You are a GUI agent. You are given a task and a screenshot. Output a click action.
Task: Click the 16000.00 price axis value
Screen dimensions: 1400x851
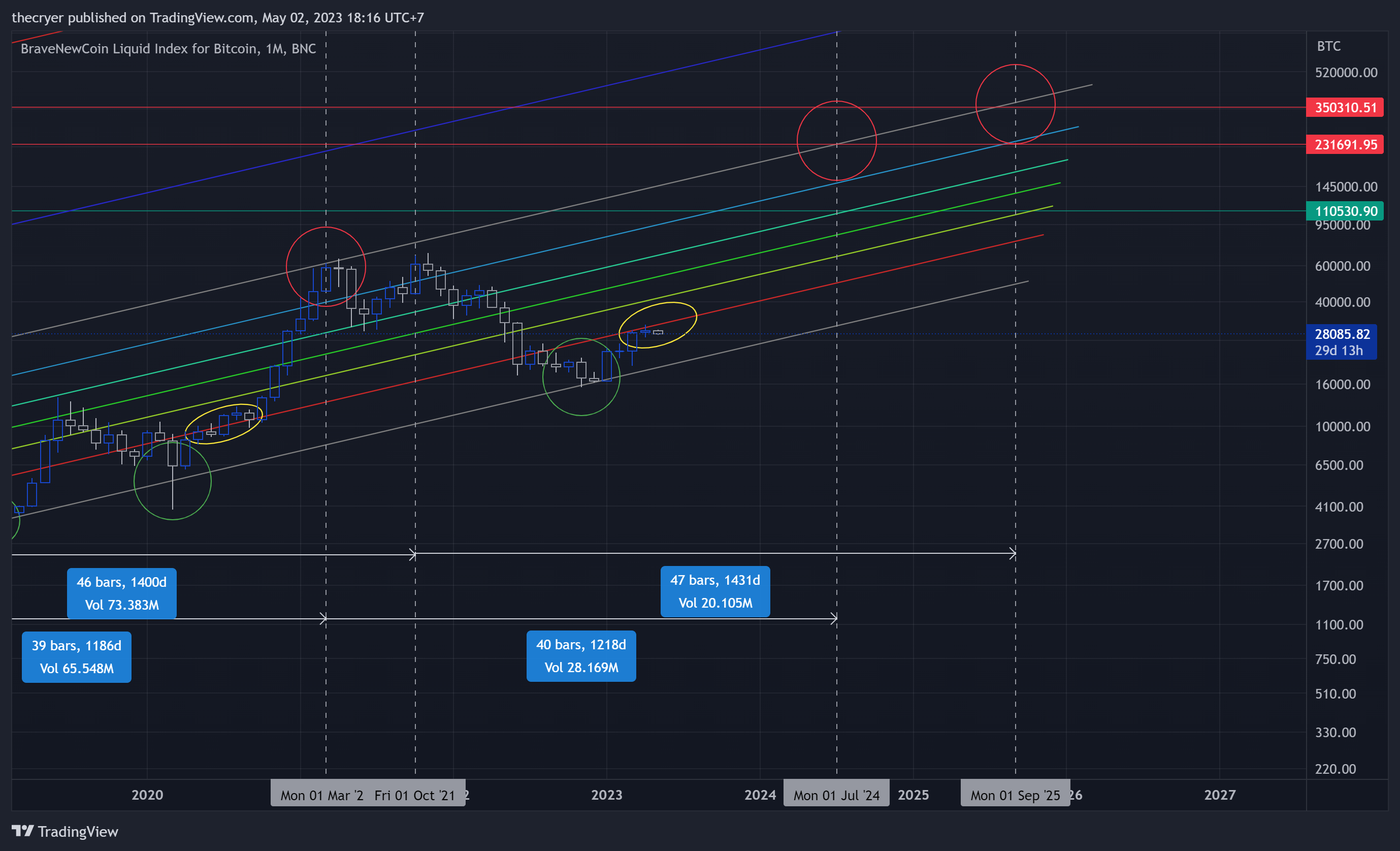click(x=1343, y=384)
